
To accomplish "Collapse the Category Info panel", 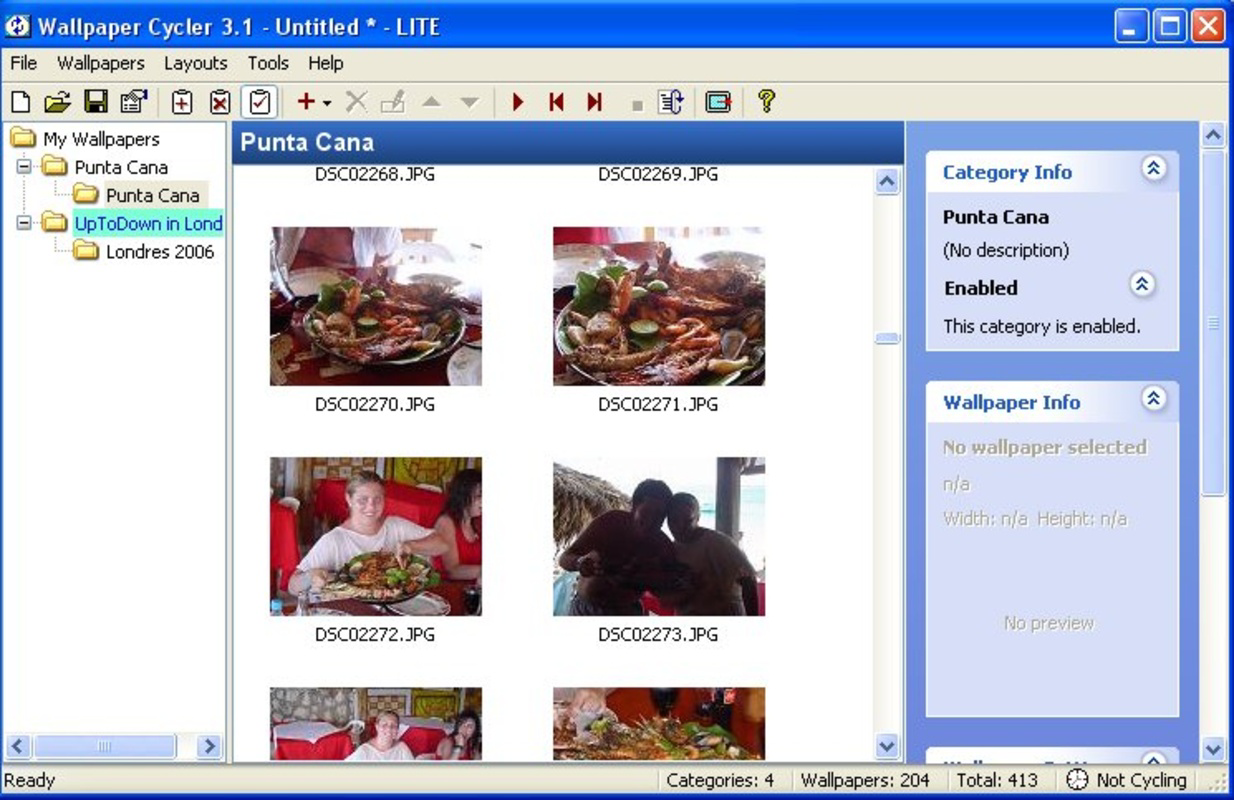I will pyautogui.click(x=1154, y=169).
